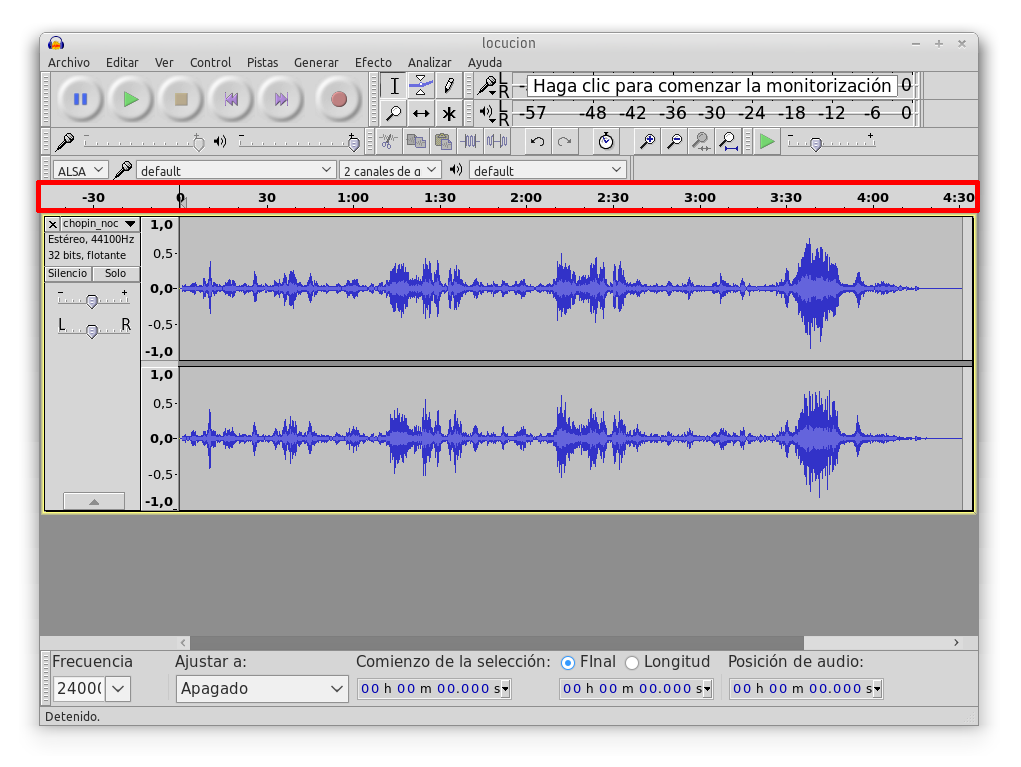This screenshot has width=1021, height=767.
Task: Click the Paste clipboard icon
Action: [443, 141]
